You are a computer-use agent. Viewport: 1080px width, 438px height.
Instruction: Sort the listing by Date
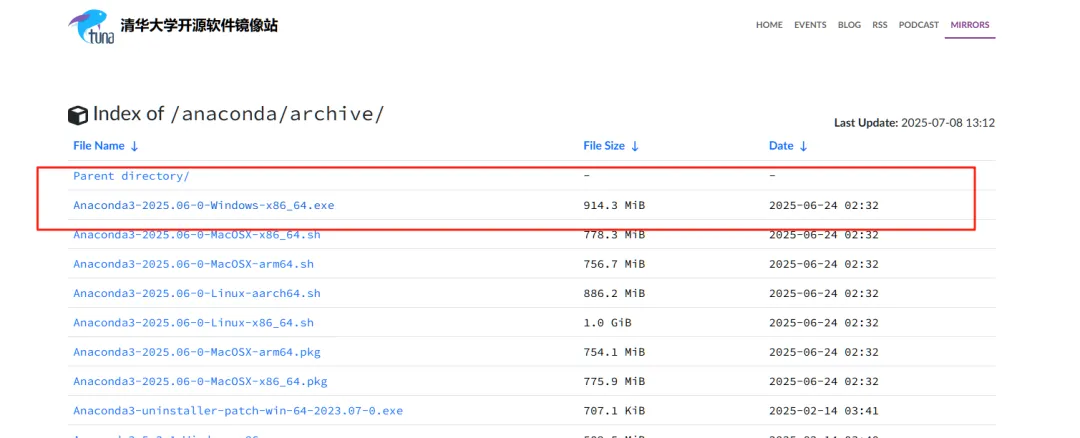788,146
